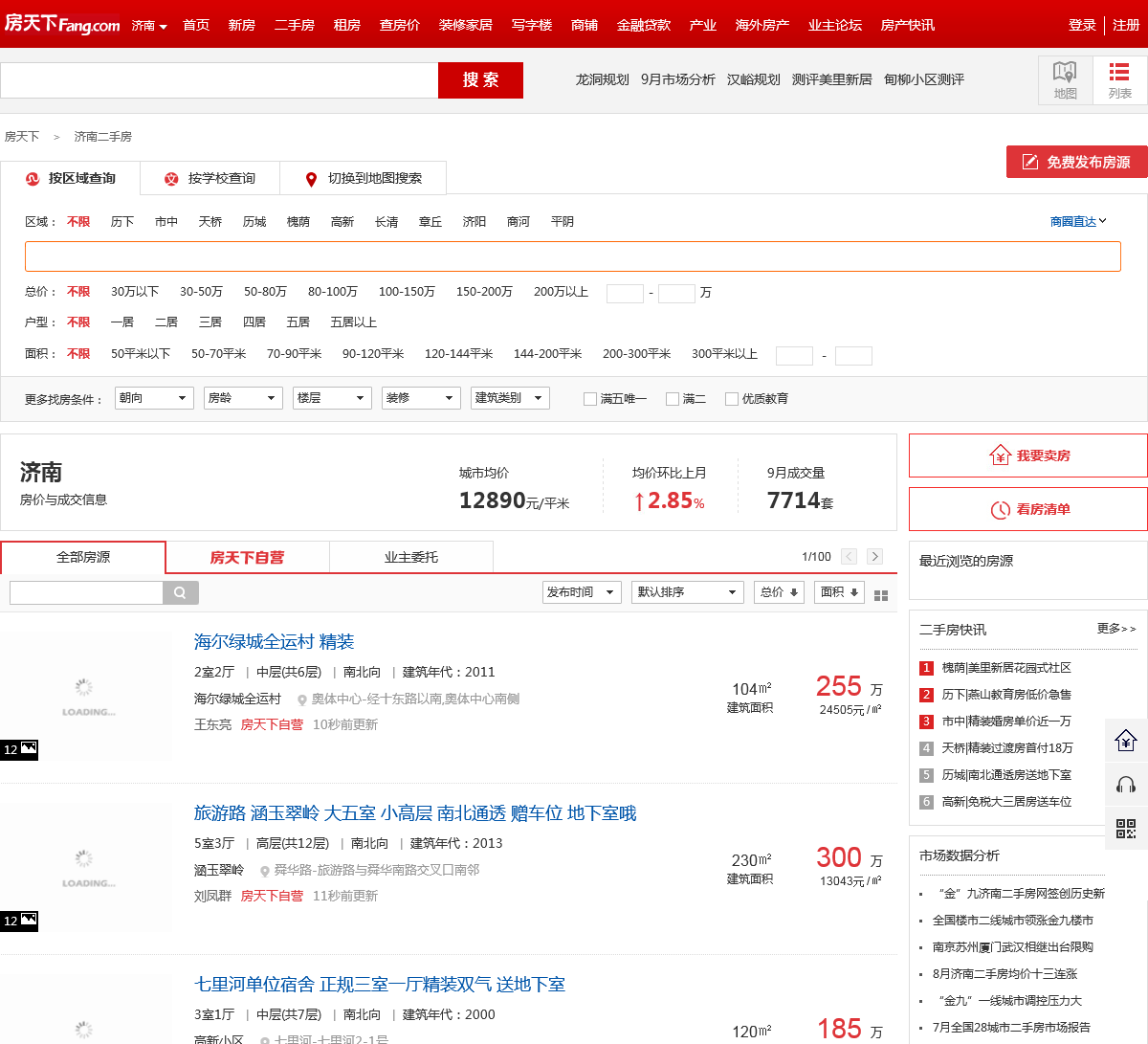Screen dimensions: 1148x1044
Task: Open hot search 龙洞规划
Action: coord(602,79)
